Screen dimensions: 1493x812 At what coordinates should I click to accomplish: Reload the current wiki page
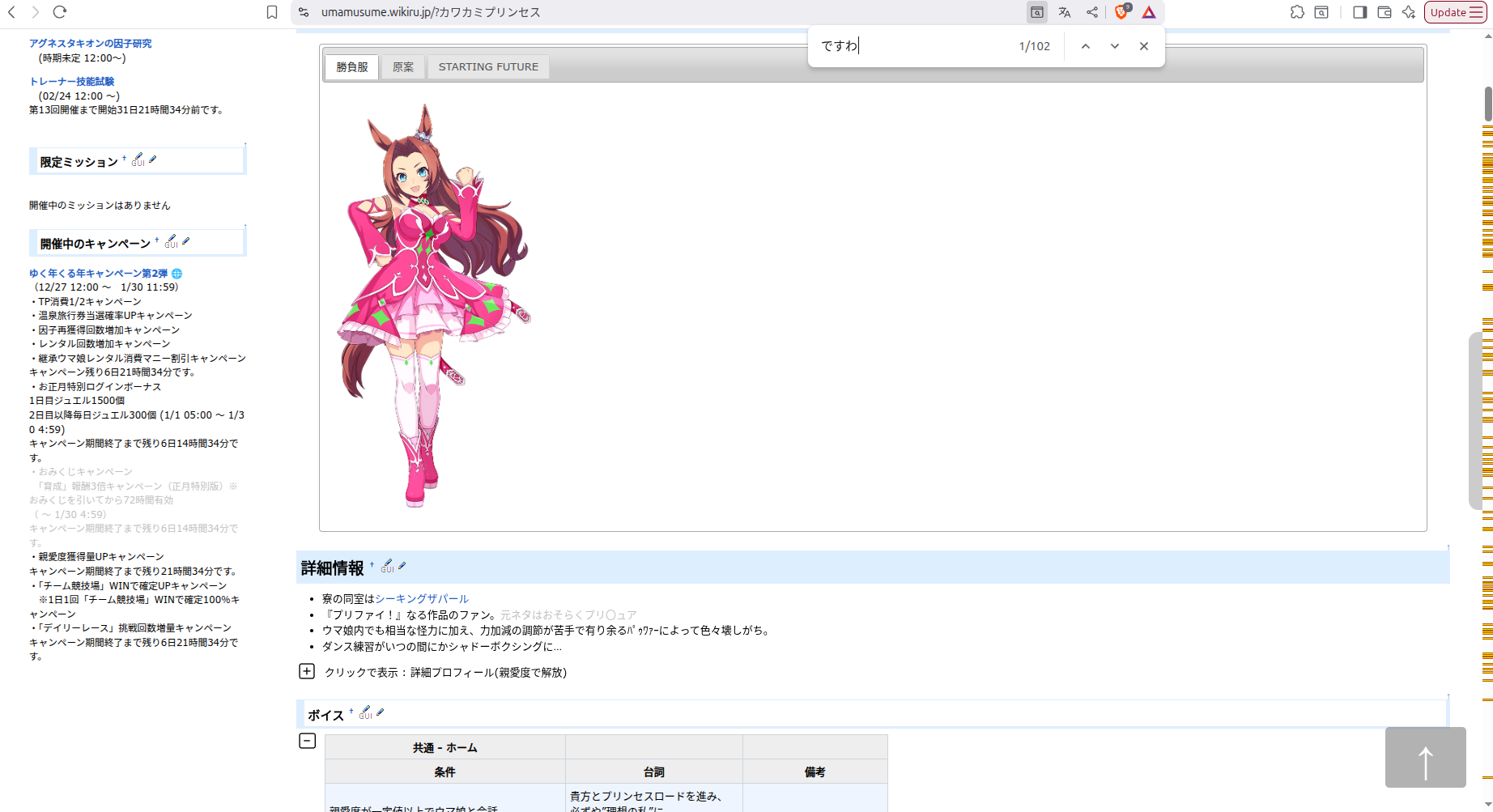[x=60, y=12]
